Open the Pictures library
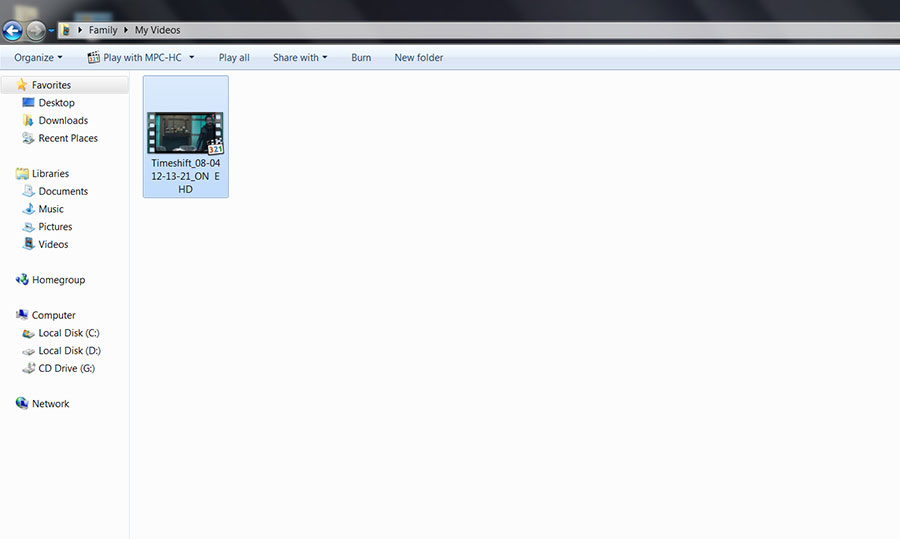900x539 pixels. pos(55,227)
